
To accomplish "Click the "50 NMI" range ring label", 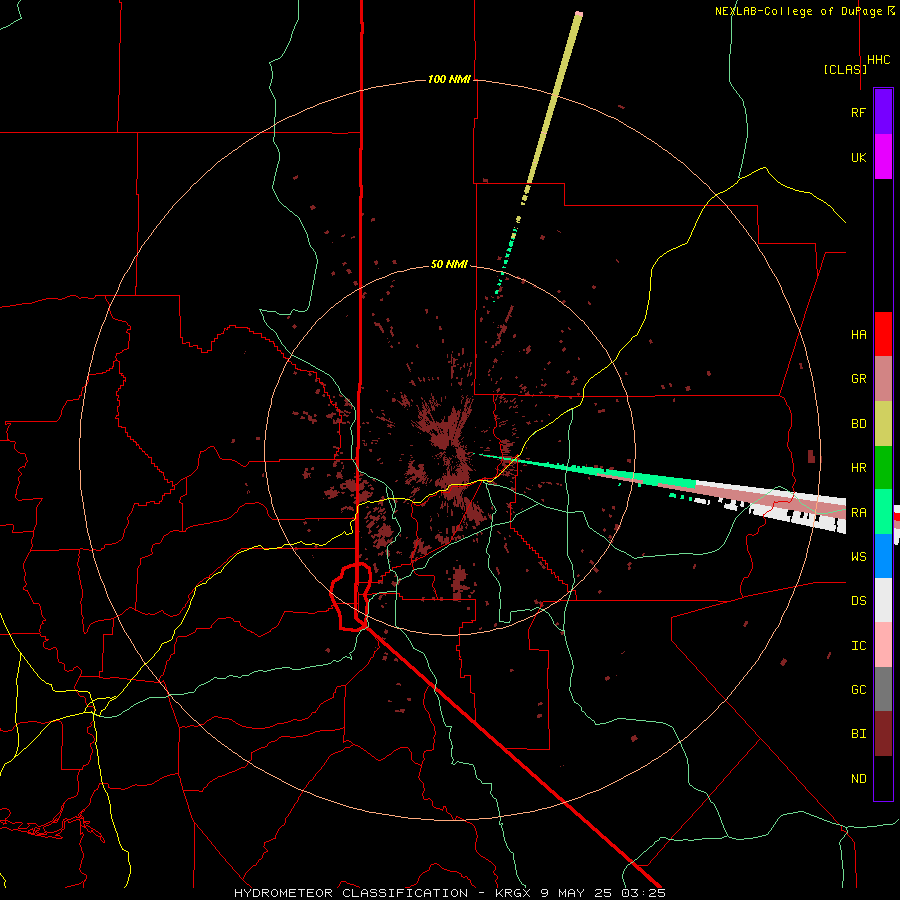I will (x=449, y=264).
